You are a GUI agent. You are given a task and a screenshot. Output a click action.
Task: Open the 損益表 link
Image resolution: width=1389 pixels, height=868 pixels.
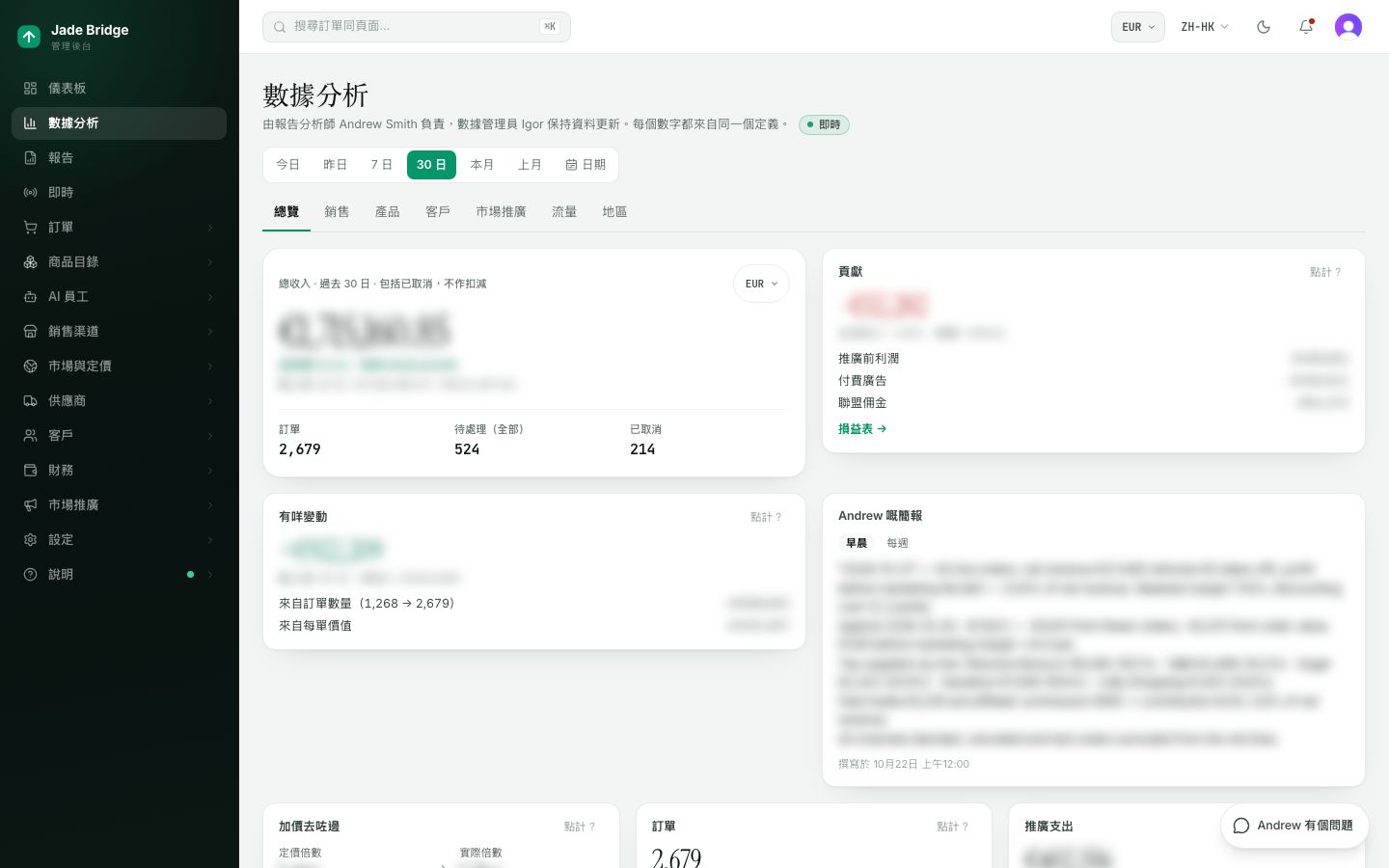(862, 429)
